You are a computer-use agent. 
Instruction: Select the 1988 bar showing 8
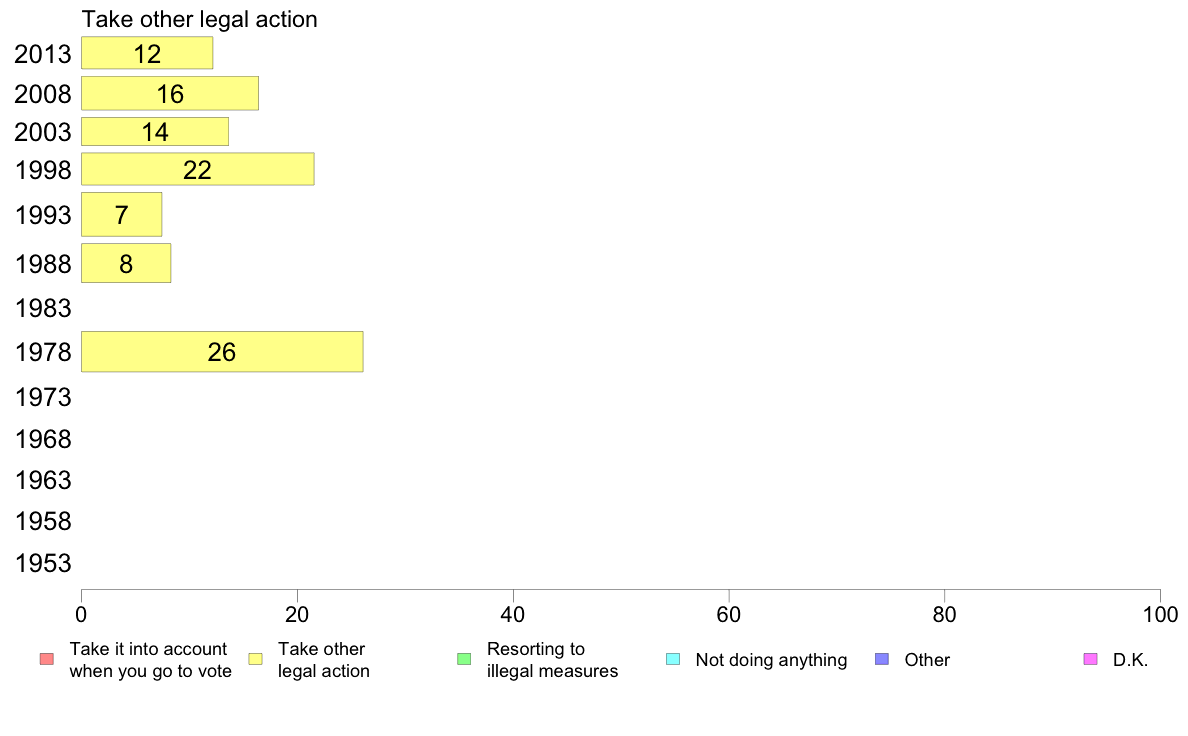(126, 263)
